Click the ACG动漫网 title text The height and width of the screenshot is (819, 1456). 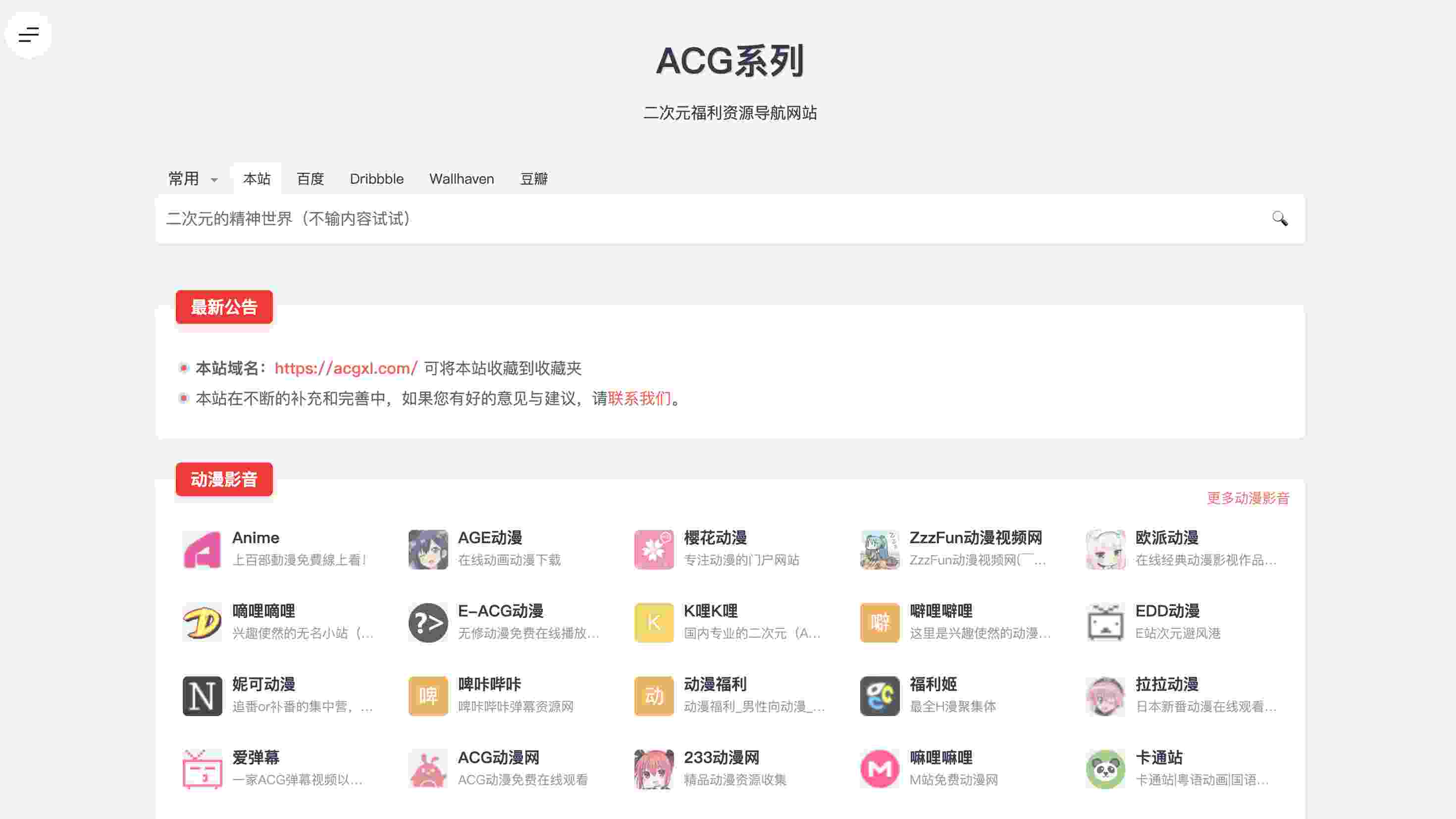click(x=499, y=758)
